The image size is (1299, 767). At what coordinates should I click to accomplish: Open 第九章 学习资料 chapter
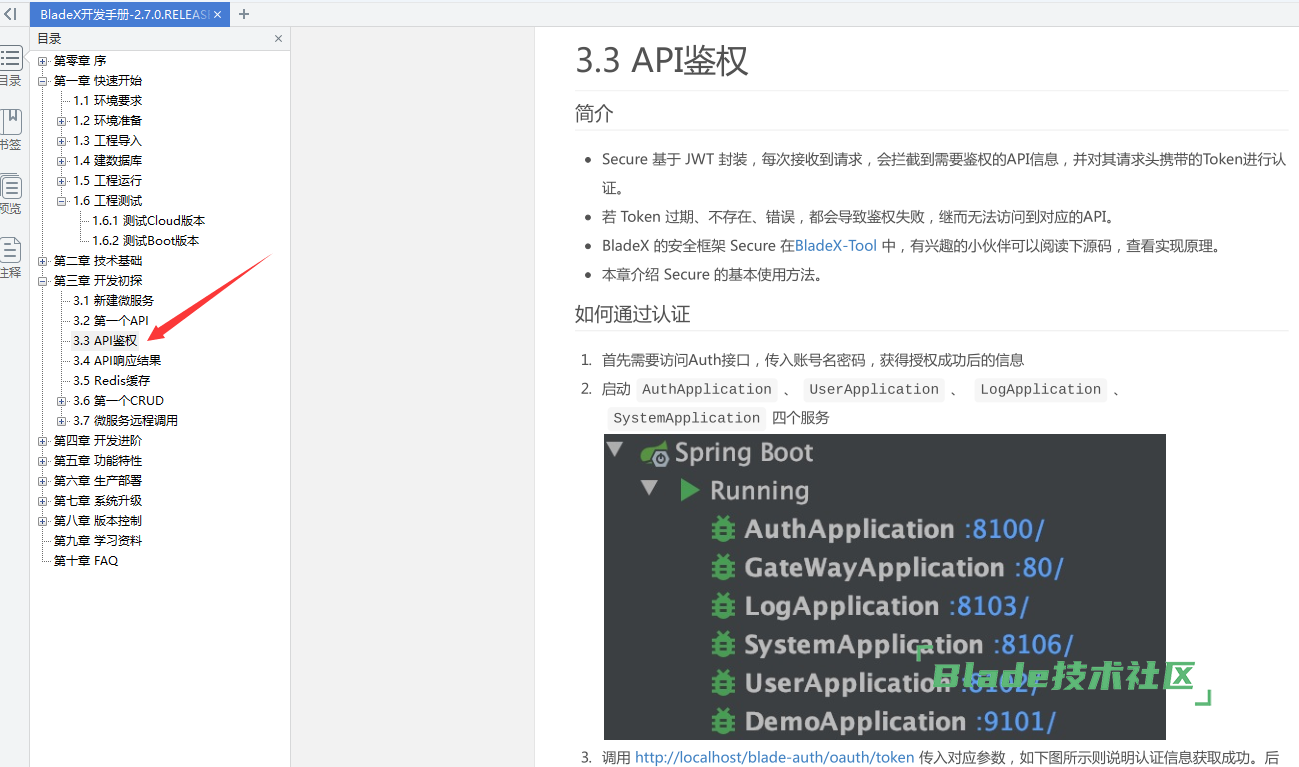(97, 541)
